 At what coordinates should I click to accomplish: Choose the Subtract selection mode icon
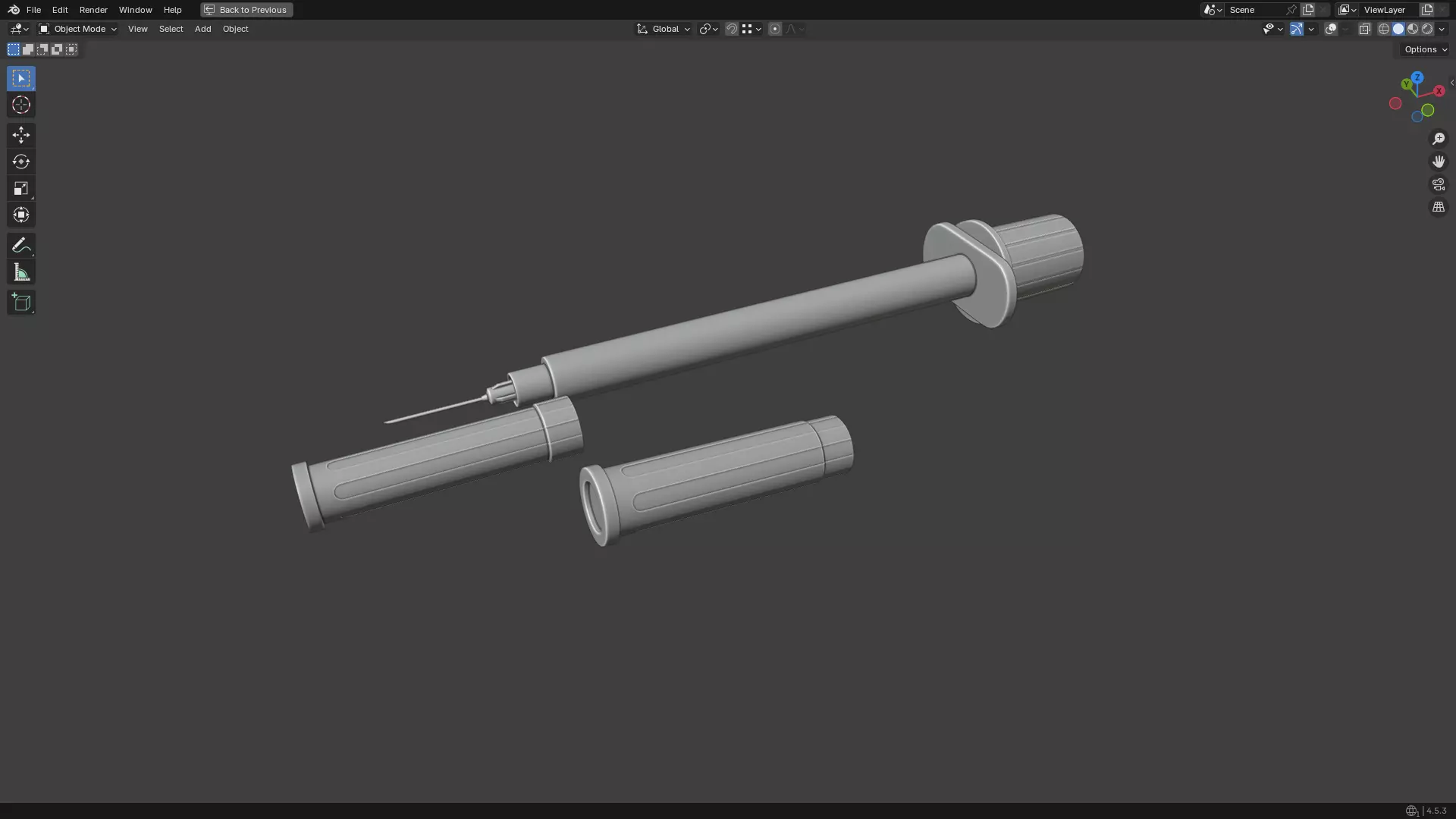[42, 49]
